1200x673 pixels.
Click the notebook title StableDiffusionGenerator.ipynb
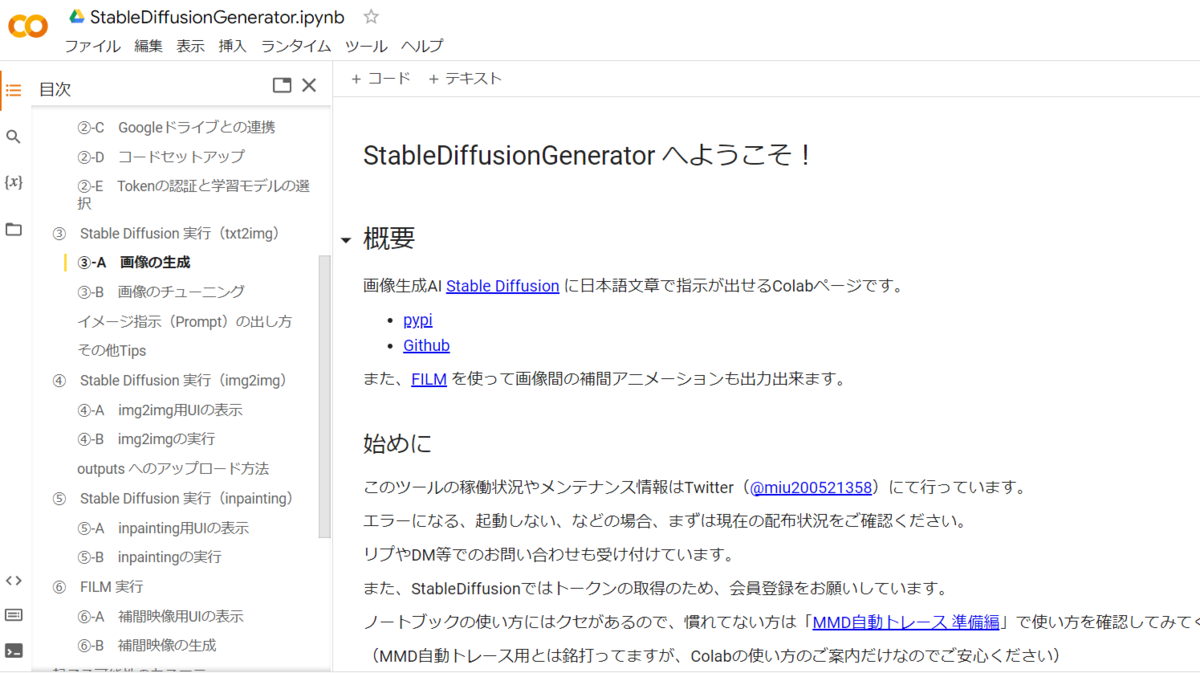click(217, 17)
